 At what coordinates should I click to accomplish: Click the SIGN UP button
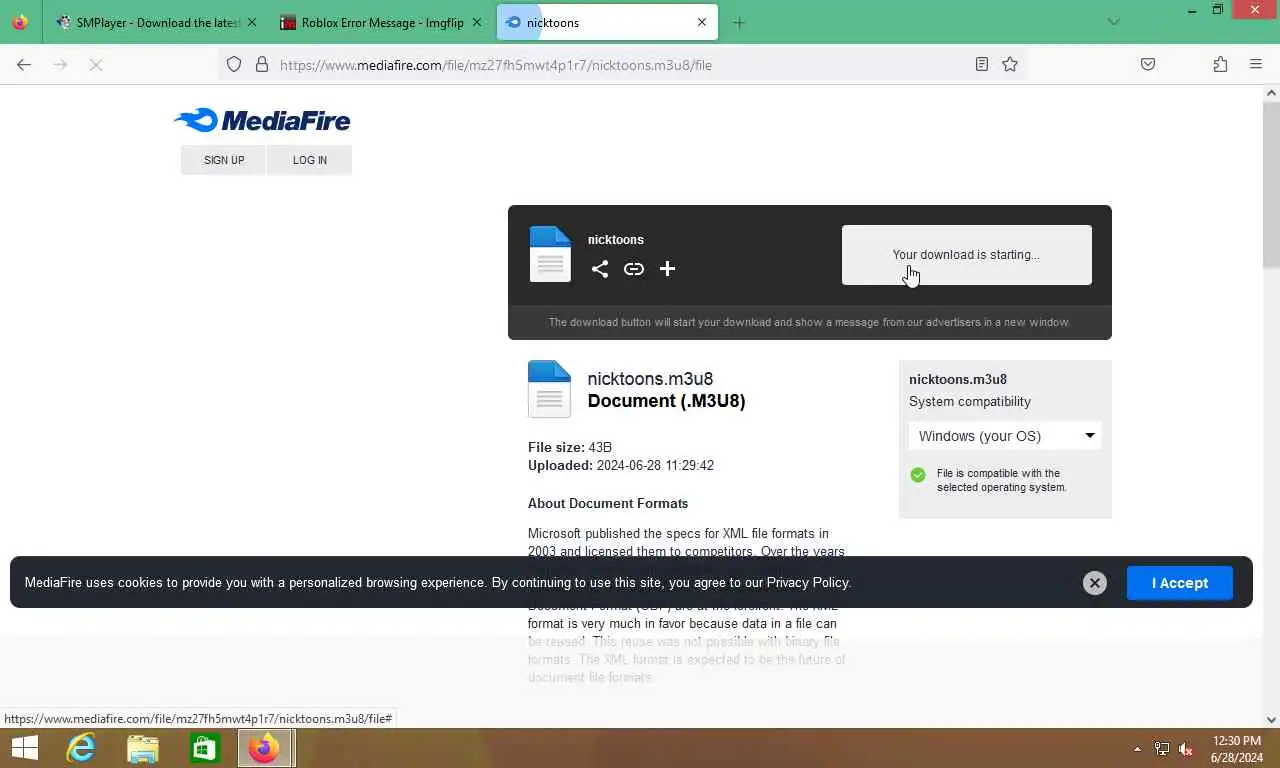(224, 160)
